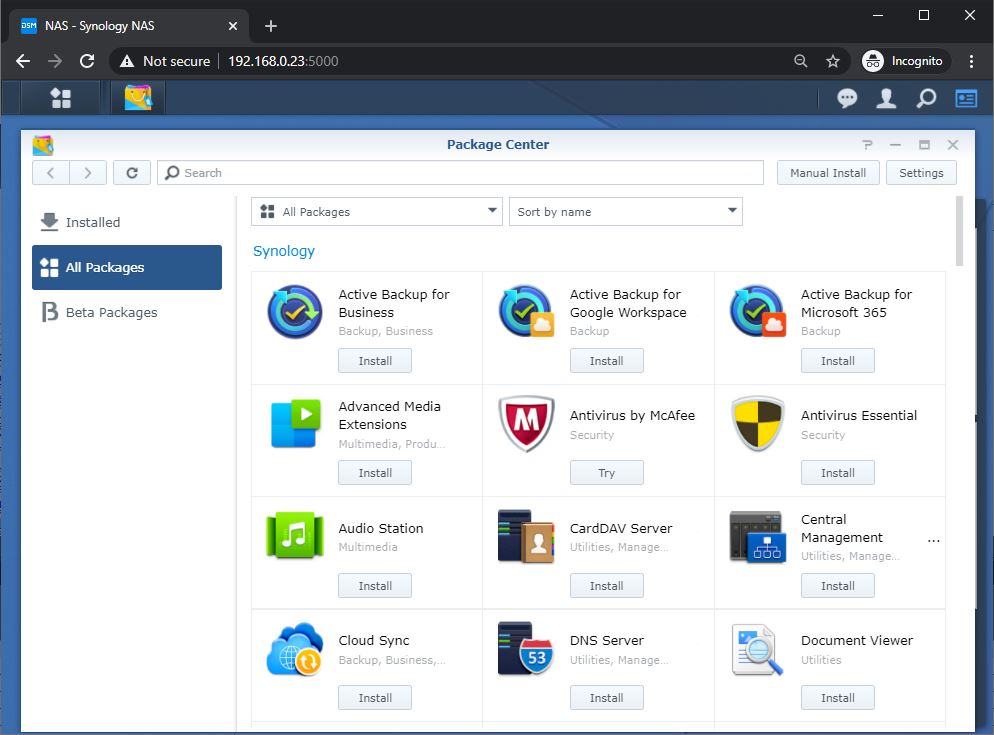This screenshot has height=735, width=994.
Task: Click the Not secure warning indicator
Action: [165, 61]
